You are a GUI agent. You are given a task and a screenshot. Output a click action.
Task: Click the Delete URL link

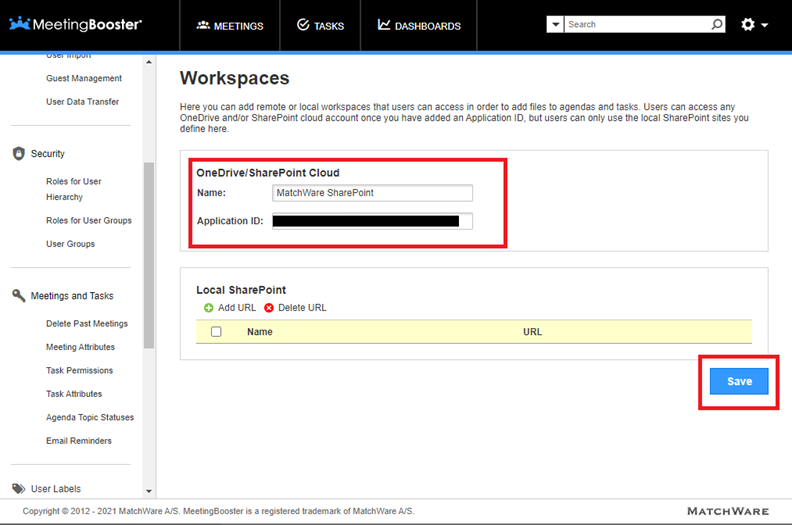coord(302,308)
